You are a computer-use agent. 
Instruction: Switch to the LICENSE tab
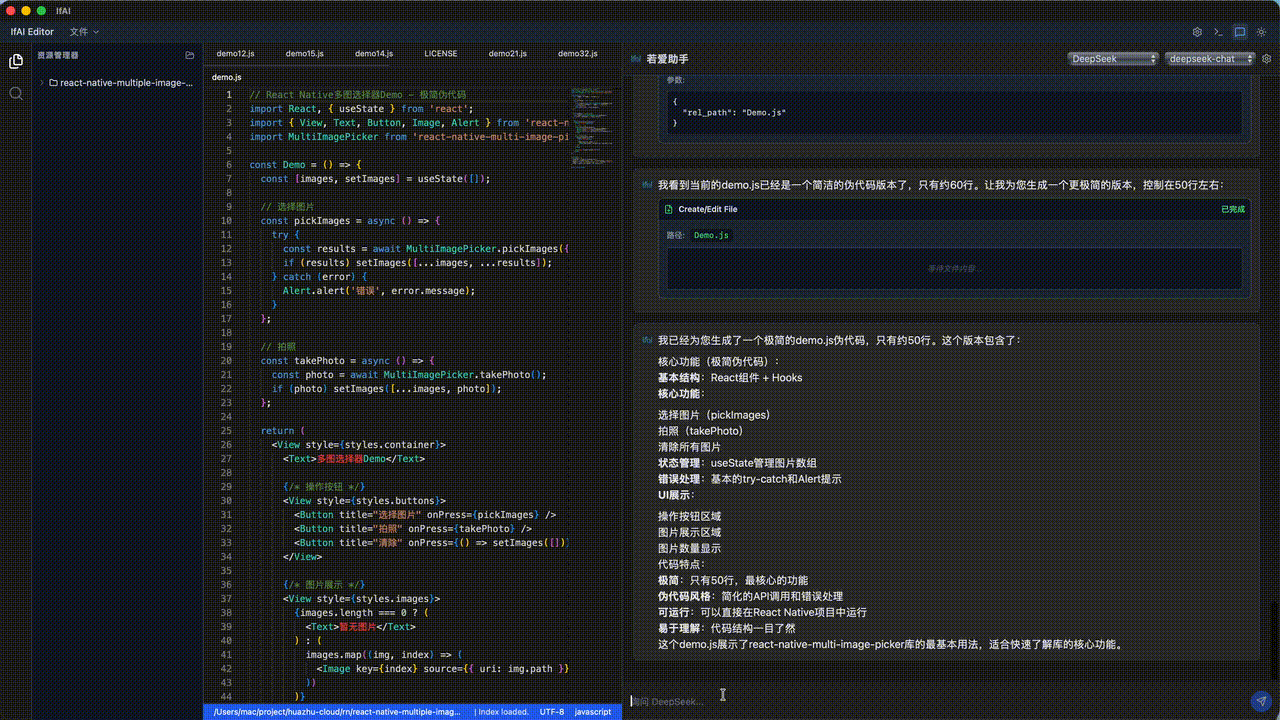[x=440, y=54]
